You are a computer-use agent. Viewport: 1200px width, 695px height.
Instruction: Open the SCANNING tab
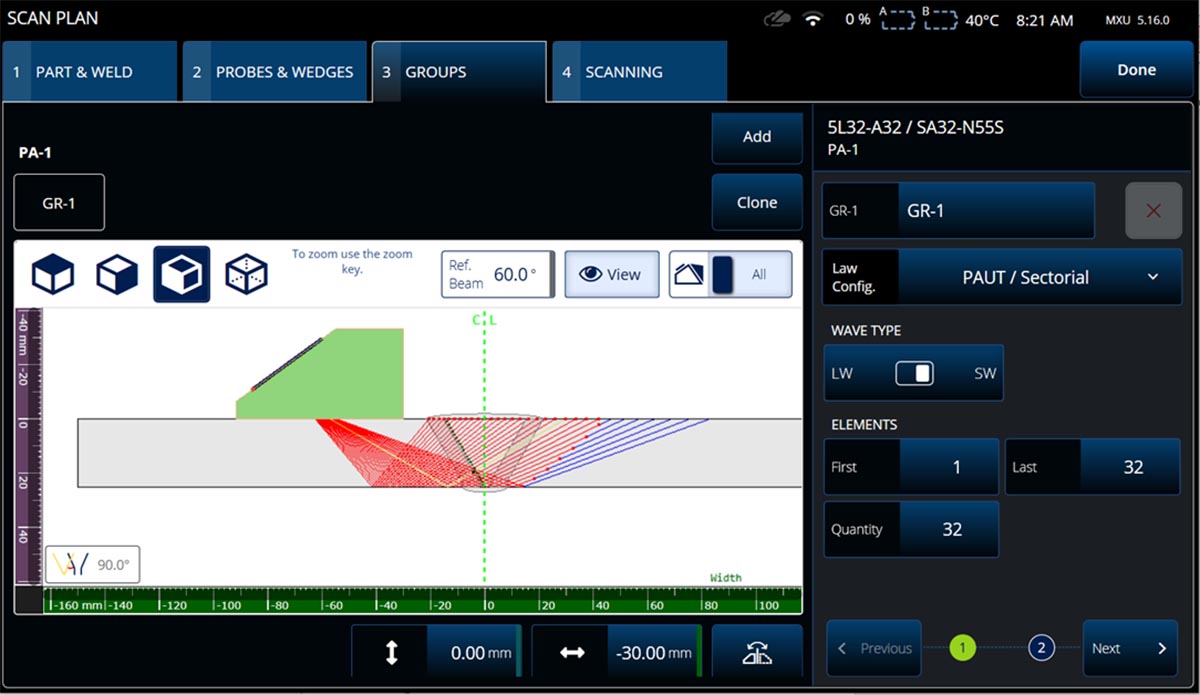(x=638, y=72)
